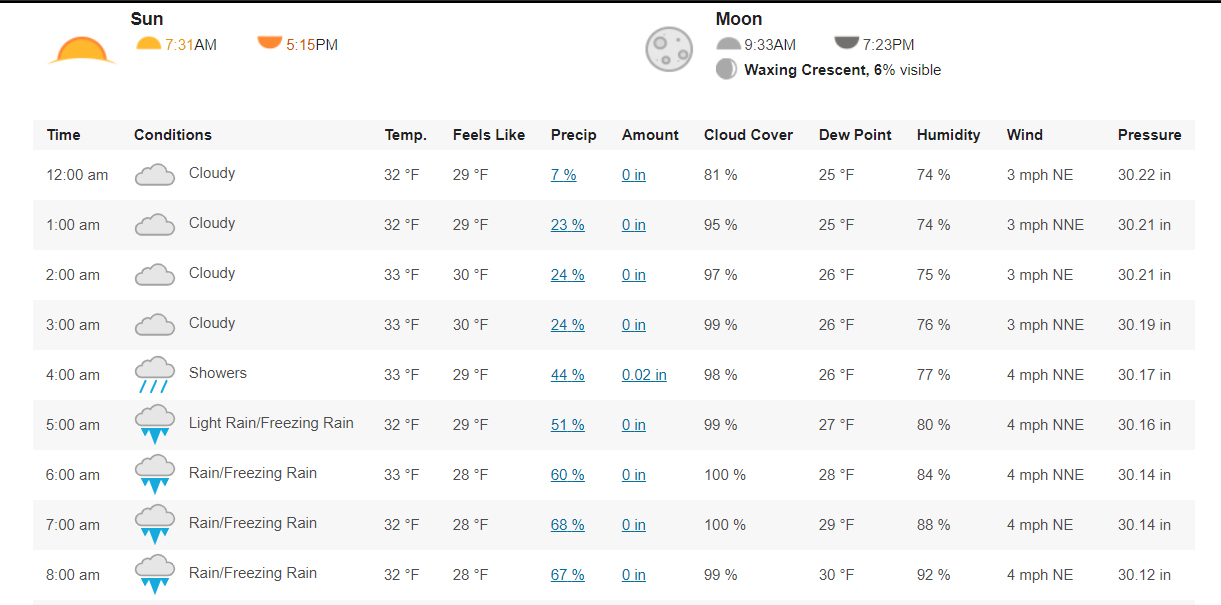Click the Cloud Cover column header
1221x605 pixels.
[x=749, y=135]
